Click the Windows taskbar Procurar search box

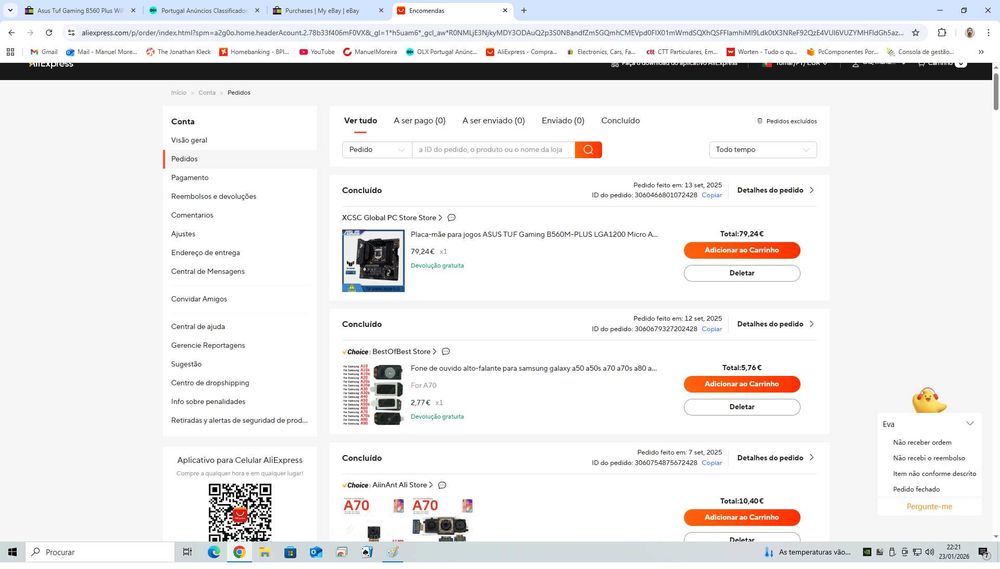click(101, 552)
